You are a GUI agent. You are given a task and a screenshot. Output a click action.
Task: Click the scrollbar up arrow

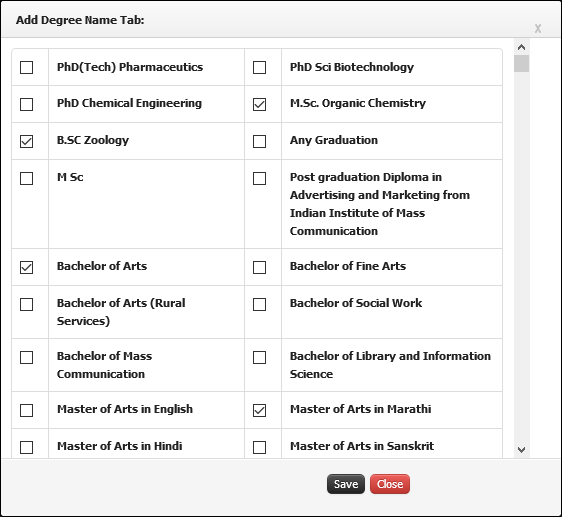[x=521, y=47]
